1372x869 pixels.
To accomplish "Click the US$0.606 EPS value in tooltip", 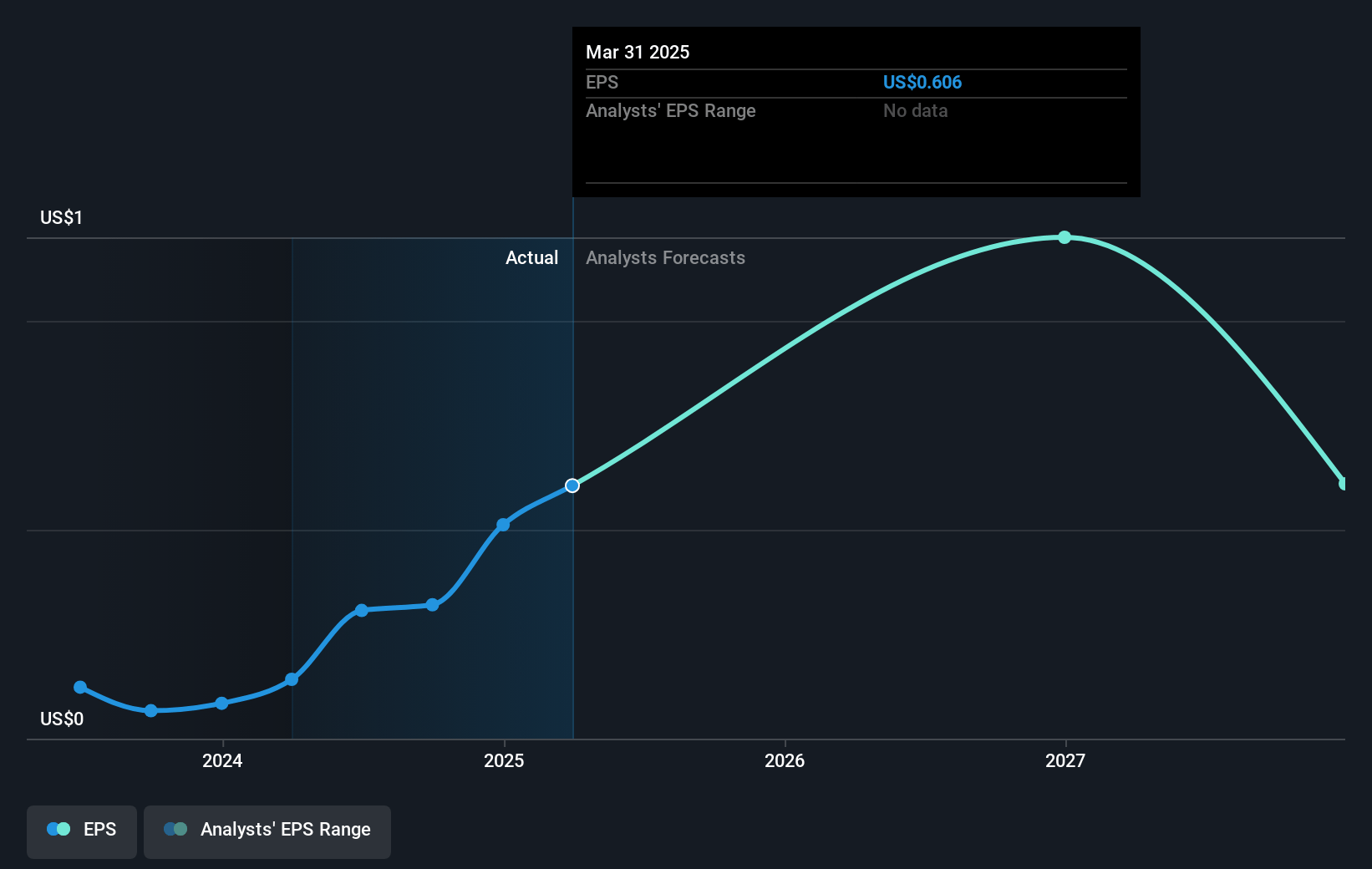I will click(922, 82).
